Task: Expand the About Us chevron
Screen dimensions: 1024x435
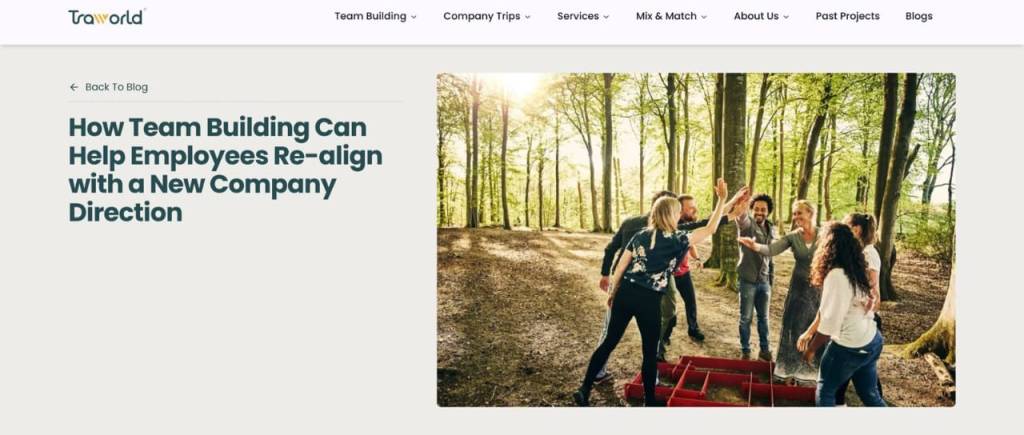Action: (x=786, y=17)
